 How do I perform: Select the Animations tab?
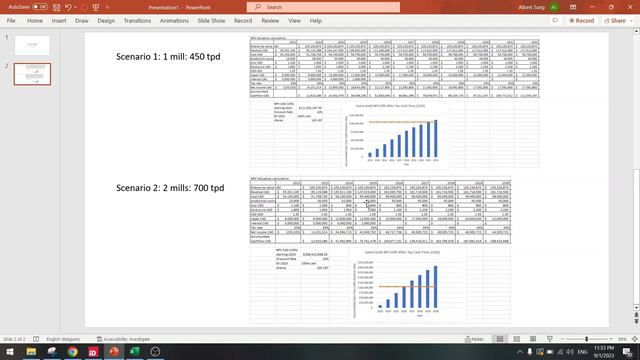174,20
